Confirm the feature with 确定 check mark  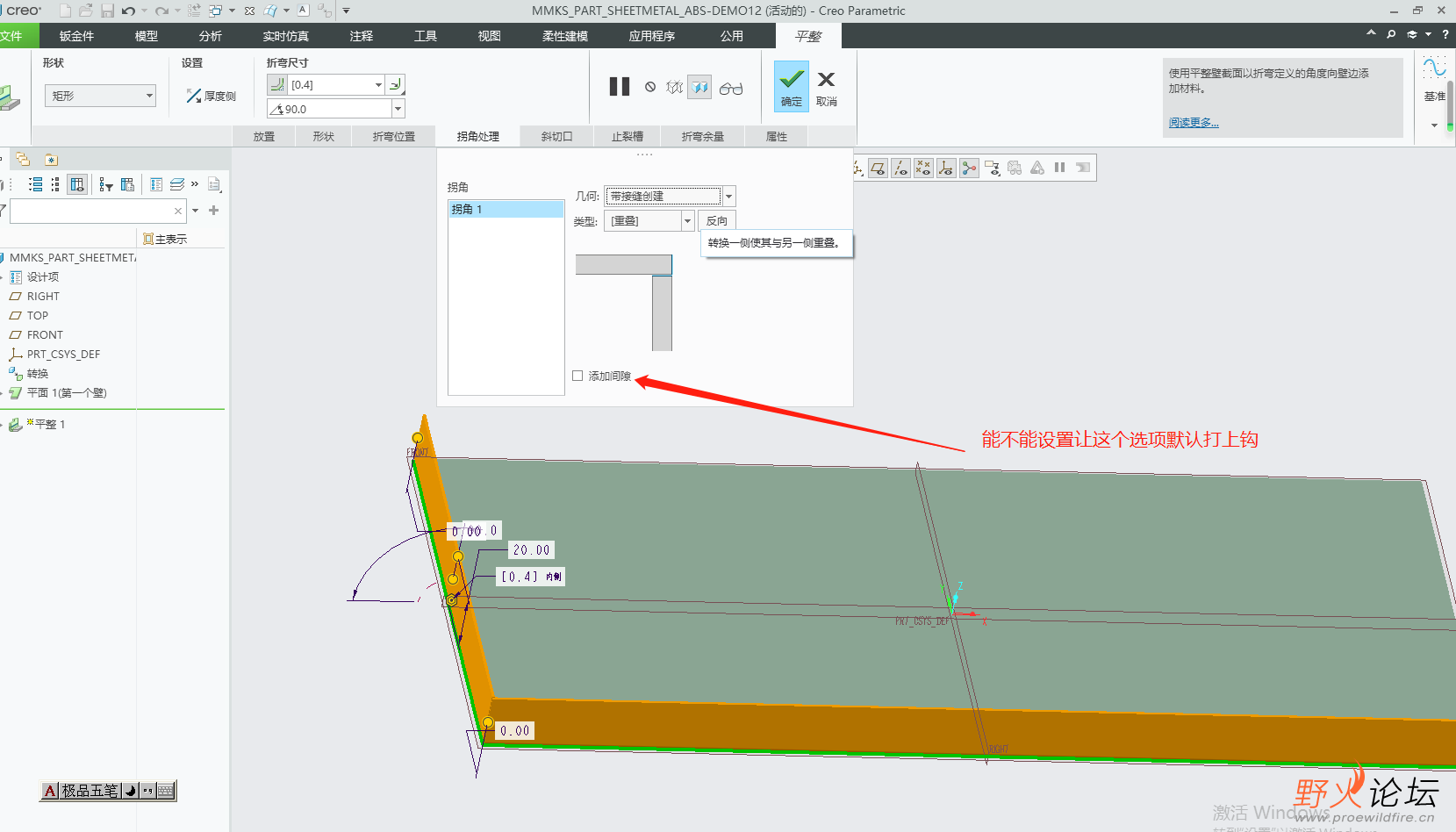(x=792, y=86)
